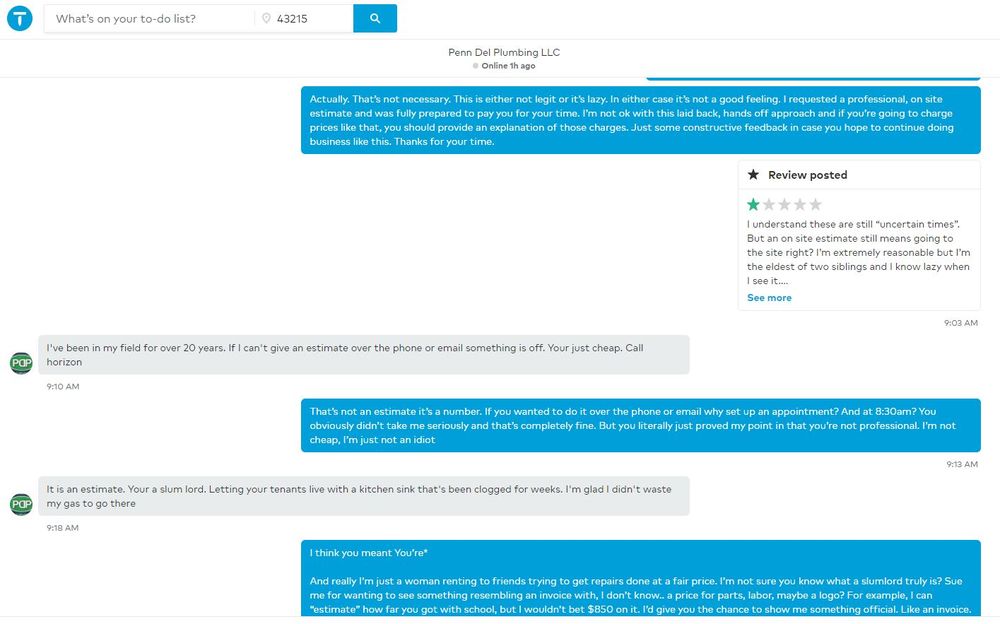Image resolution: width=1000 pixels, height=624 pixels.
Task: Select the 'slum lord' gray message bubble
Action: [x=364, y=496]
